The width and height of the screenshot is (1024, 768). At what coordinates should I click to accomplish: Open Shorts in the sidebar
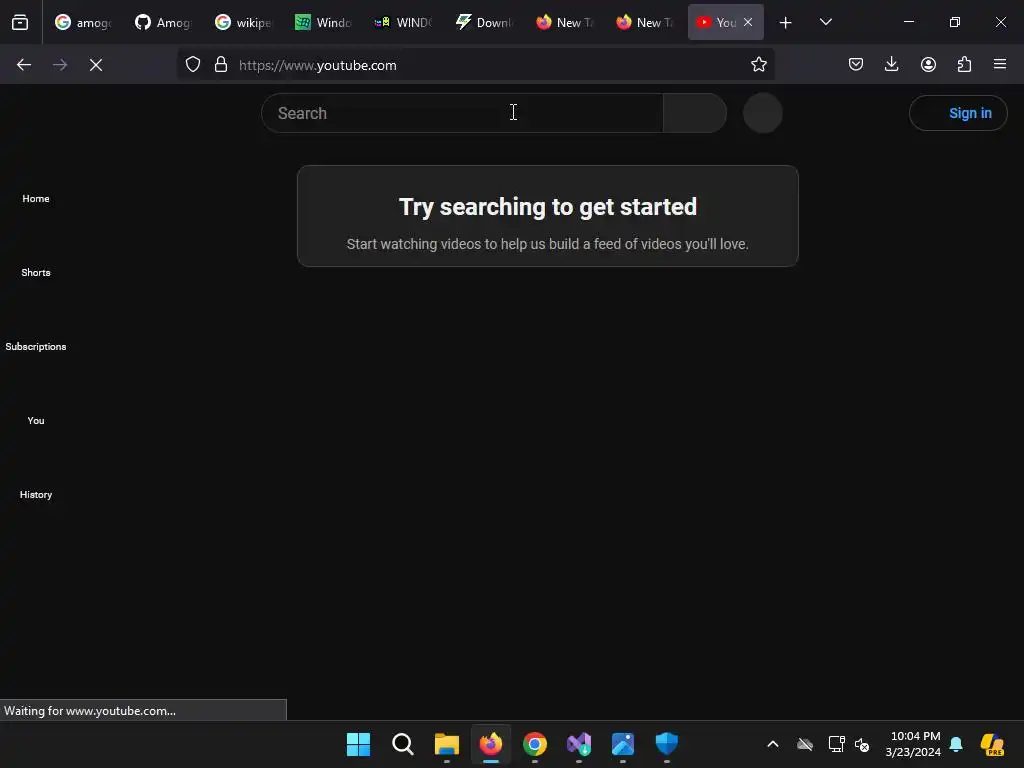click(36, 272)
